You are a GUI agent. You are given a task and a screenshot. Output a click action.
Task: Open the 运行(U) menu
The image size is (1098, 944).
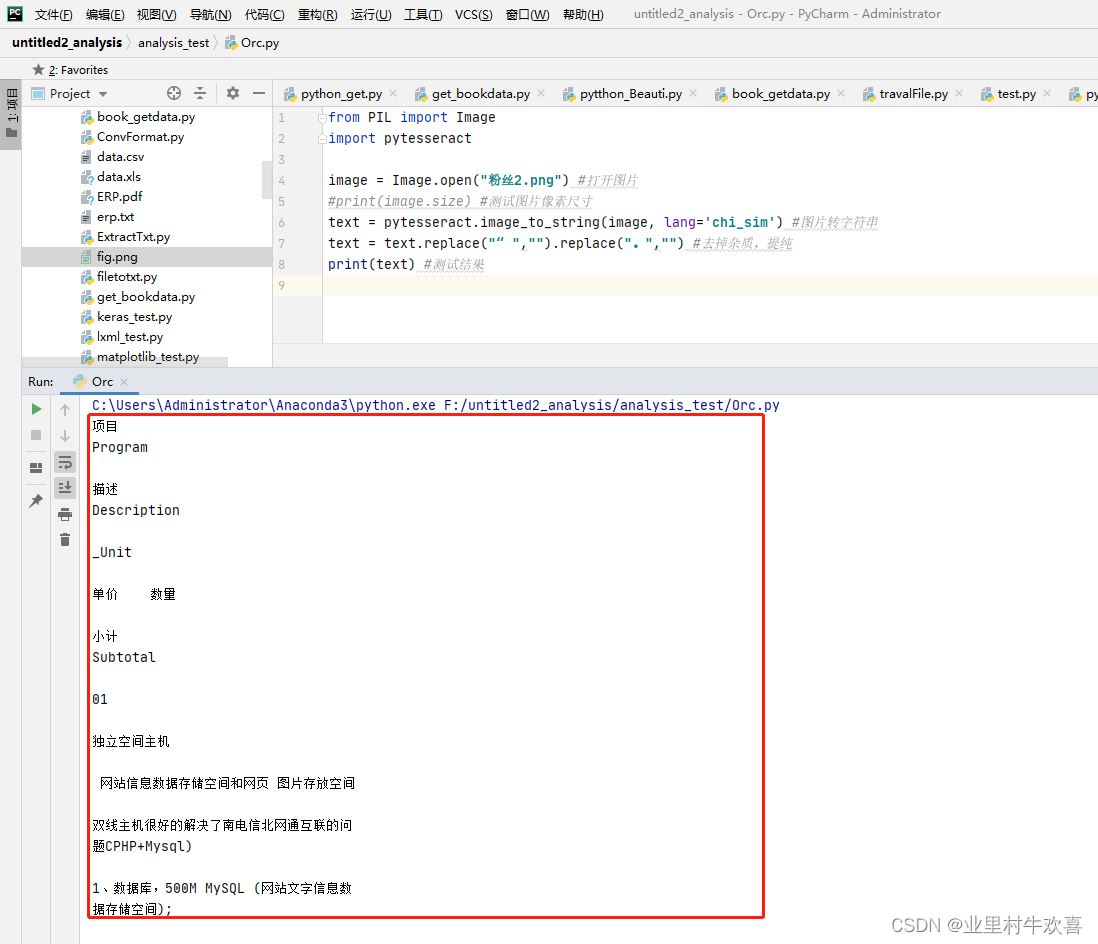371,15
